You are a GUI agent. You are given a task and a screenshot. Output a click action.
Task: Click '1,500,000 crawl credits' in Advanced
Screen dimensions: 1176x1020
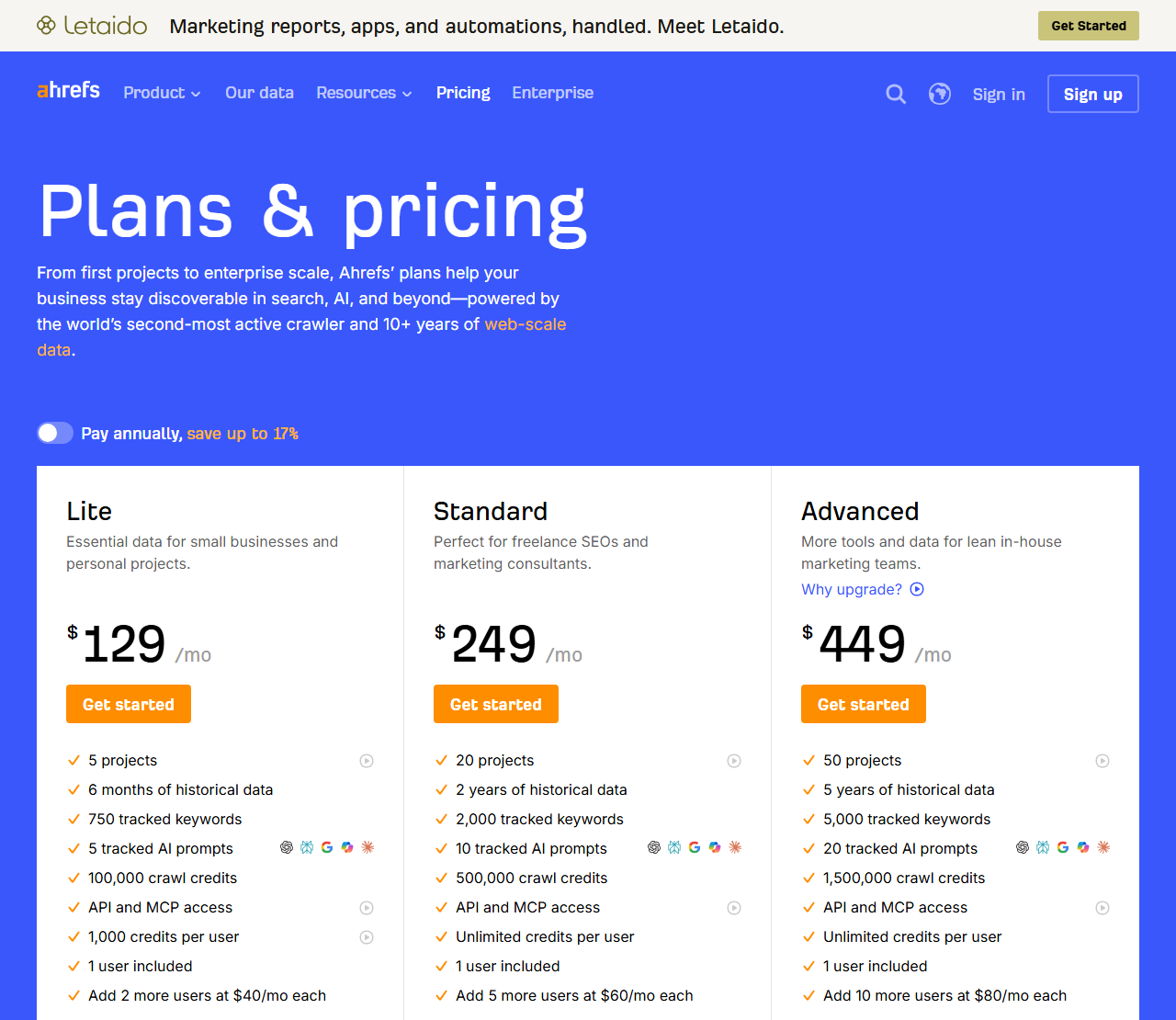click(904, 878)
